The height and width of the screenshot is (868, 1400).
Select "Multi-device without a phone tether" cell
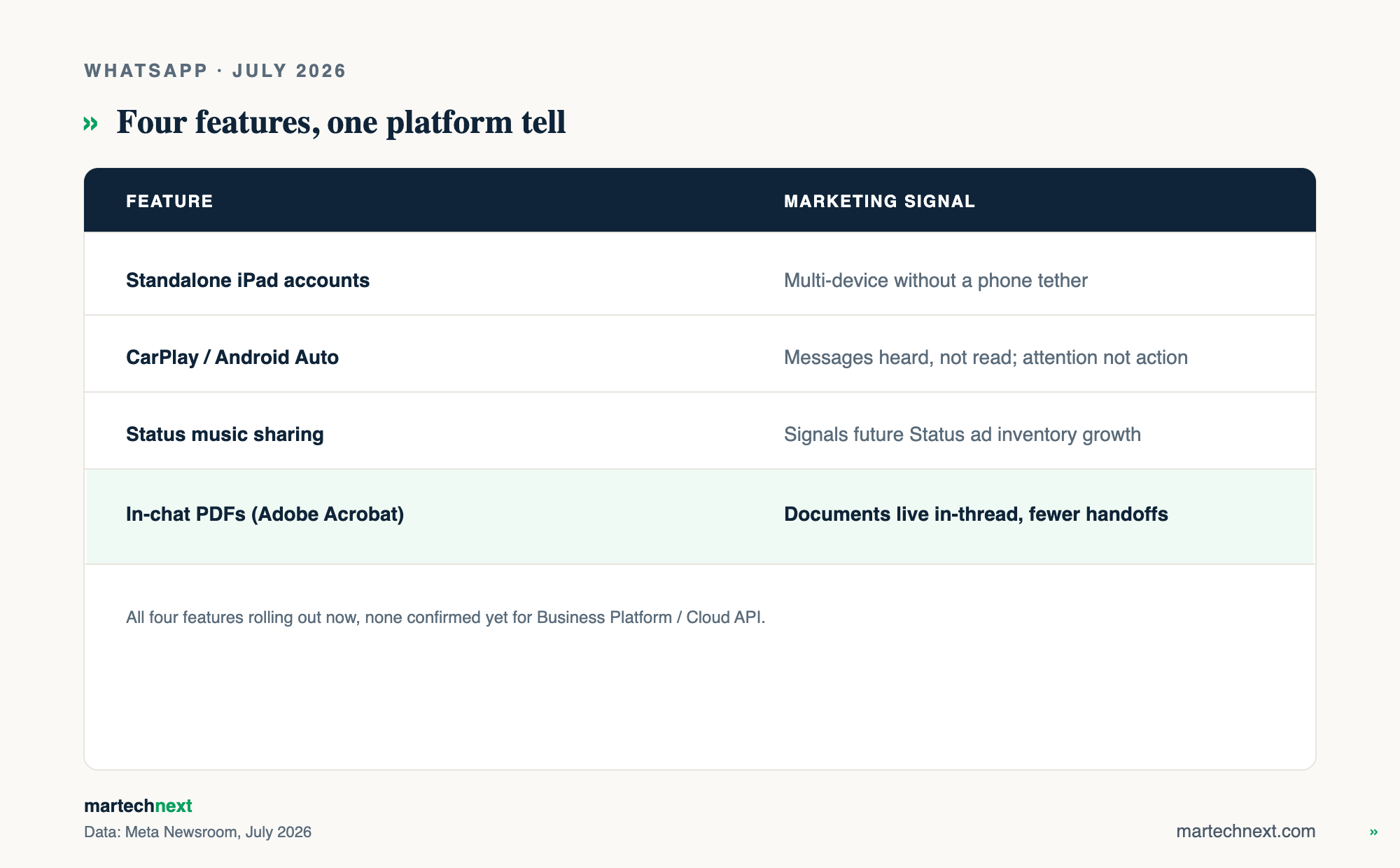coord(936,280)
